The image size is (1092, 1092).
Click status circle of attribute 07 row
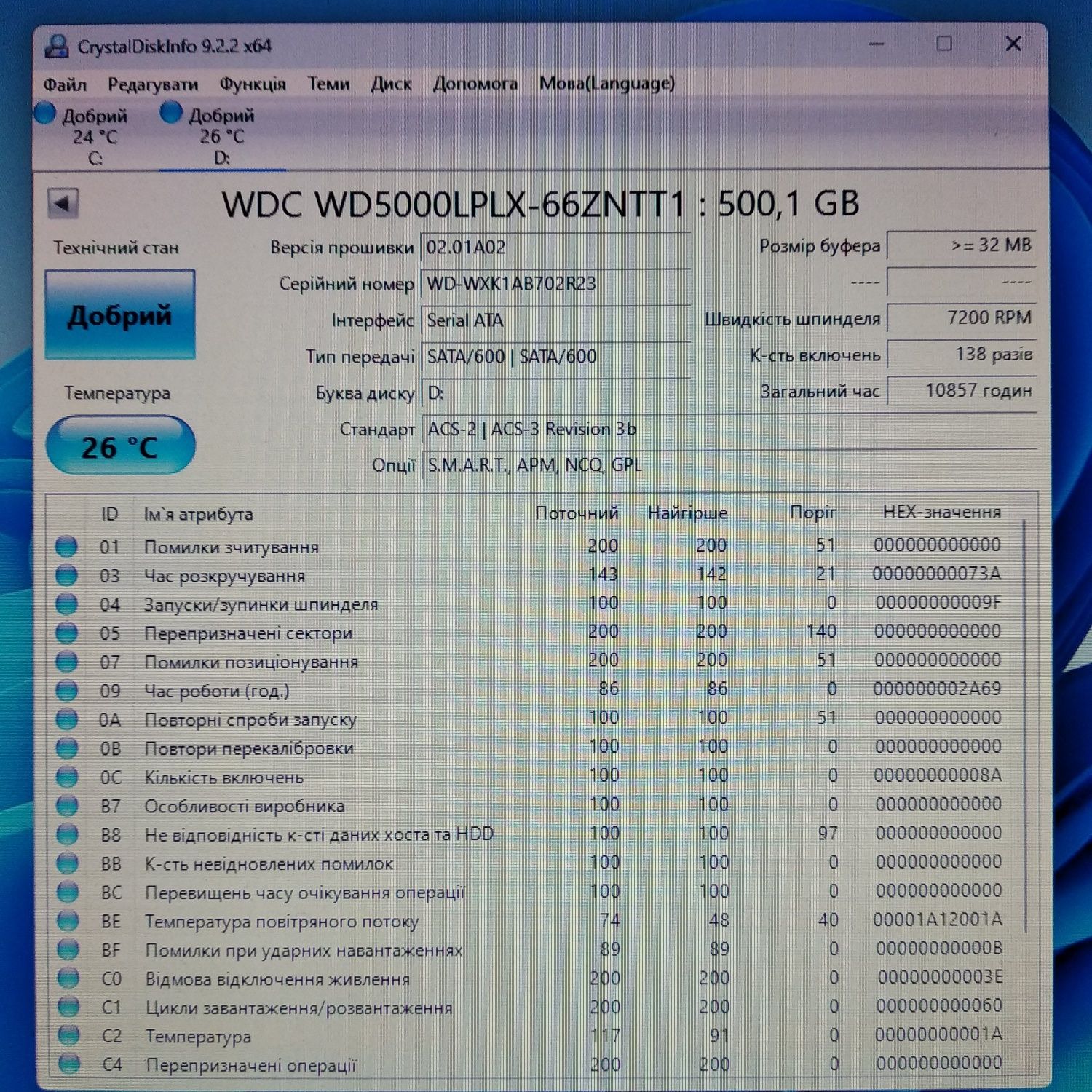tap(66, 661)
